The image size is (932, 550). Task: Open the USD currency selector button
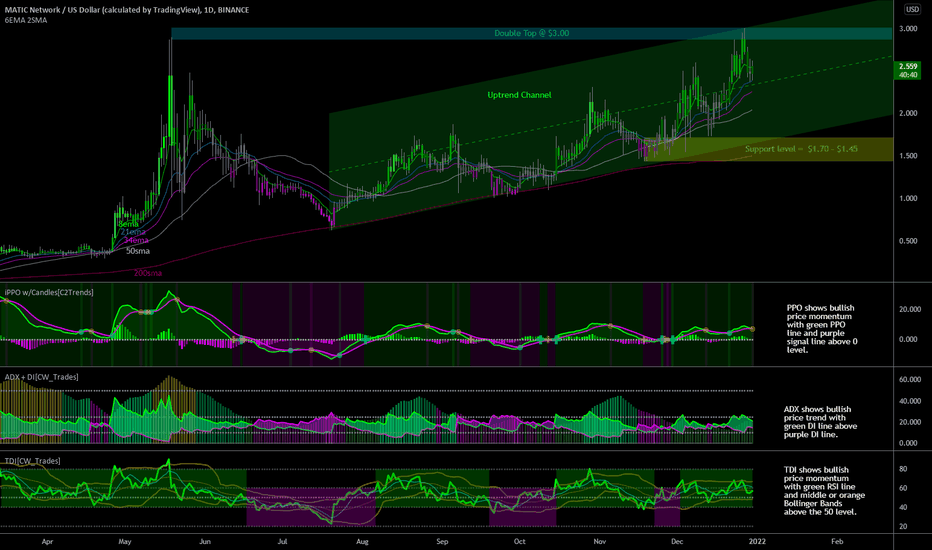point(912,10)
